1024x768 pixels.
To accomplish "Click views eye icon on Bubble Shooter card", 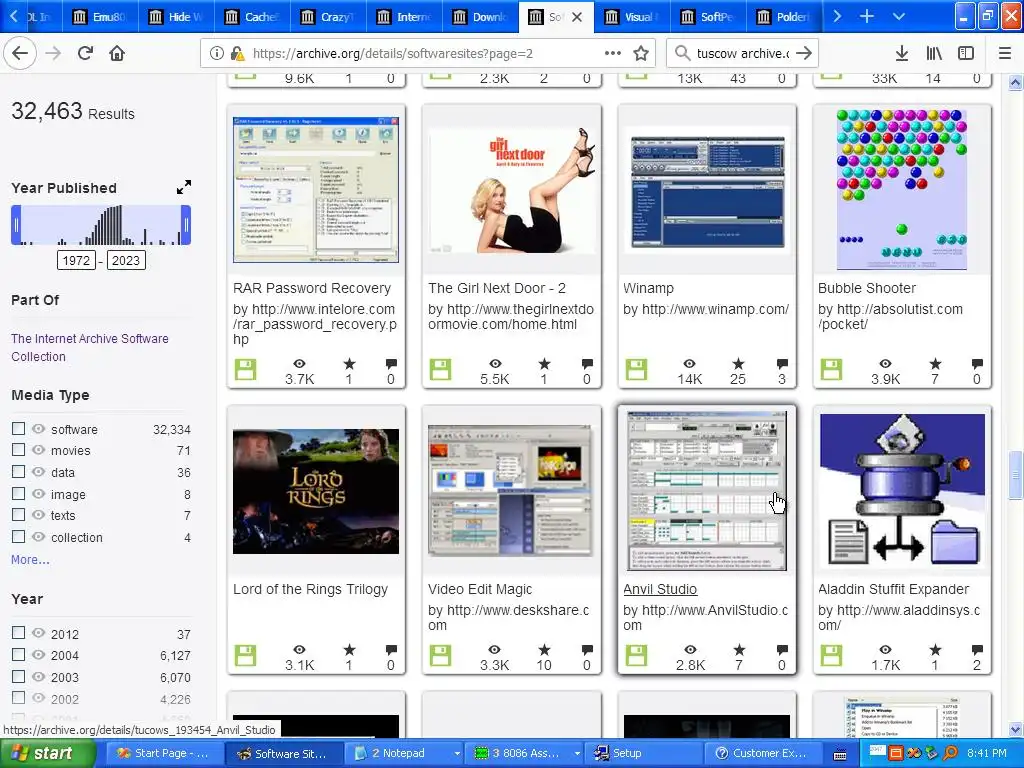I will coord(885,364).
